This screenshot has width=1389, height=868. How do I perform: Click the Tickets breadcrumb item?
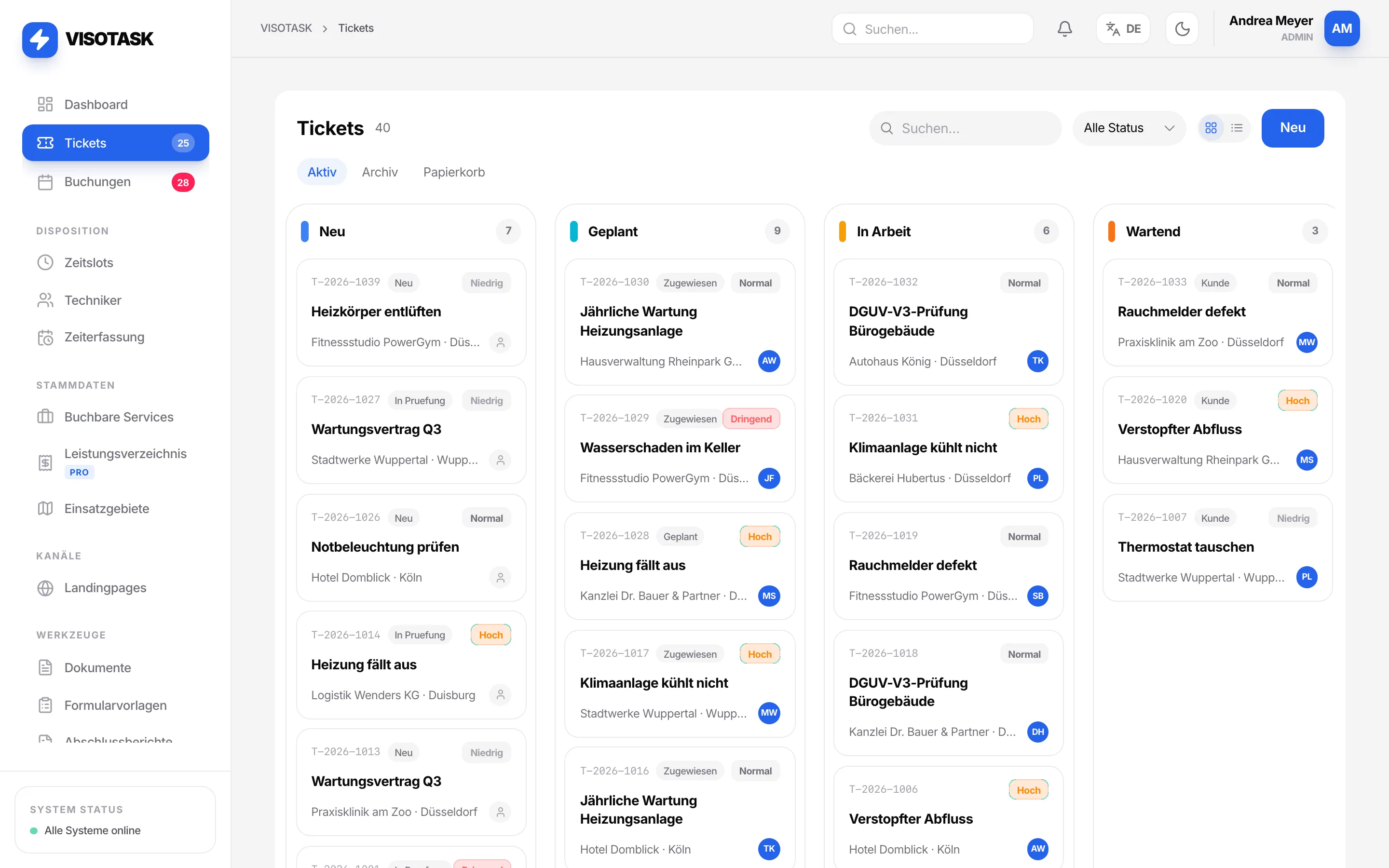356,28
